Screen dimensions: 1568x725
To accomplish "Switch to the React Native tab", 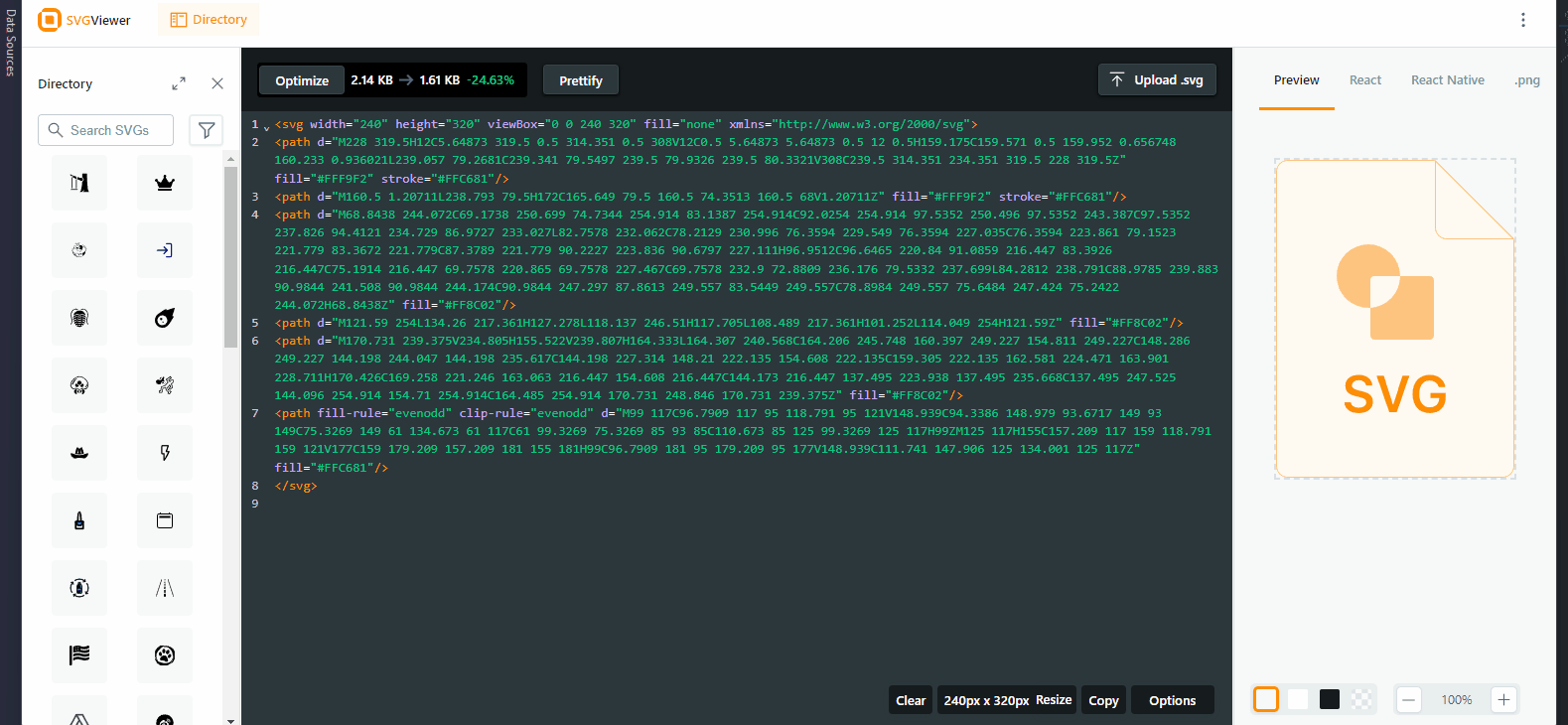I will [1448, 80].
